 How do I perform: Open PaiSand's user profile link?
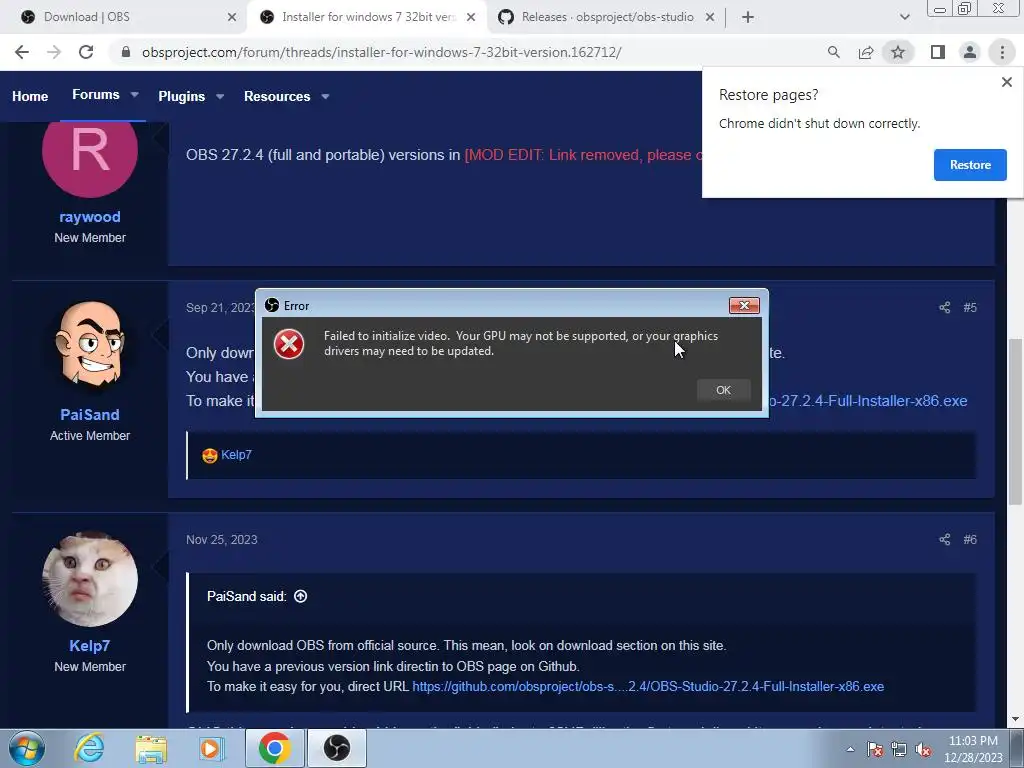[x=90, y=415]
